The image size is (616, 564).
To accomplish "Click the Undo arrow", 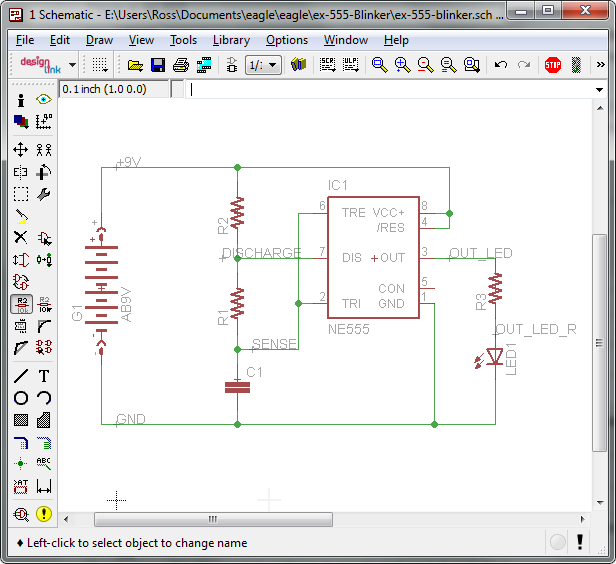I will [x=500, y=65].
